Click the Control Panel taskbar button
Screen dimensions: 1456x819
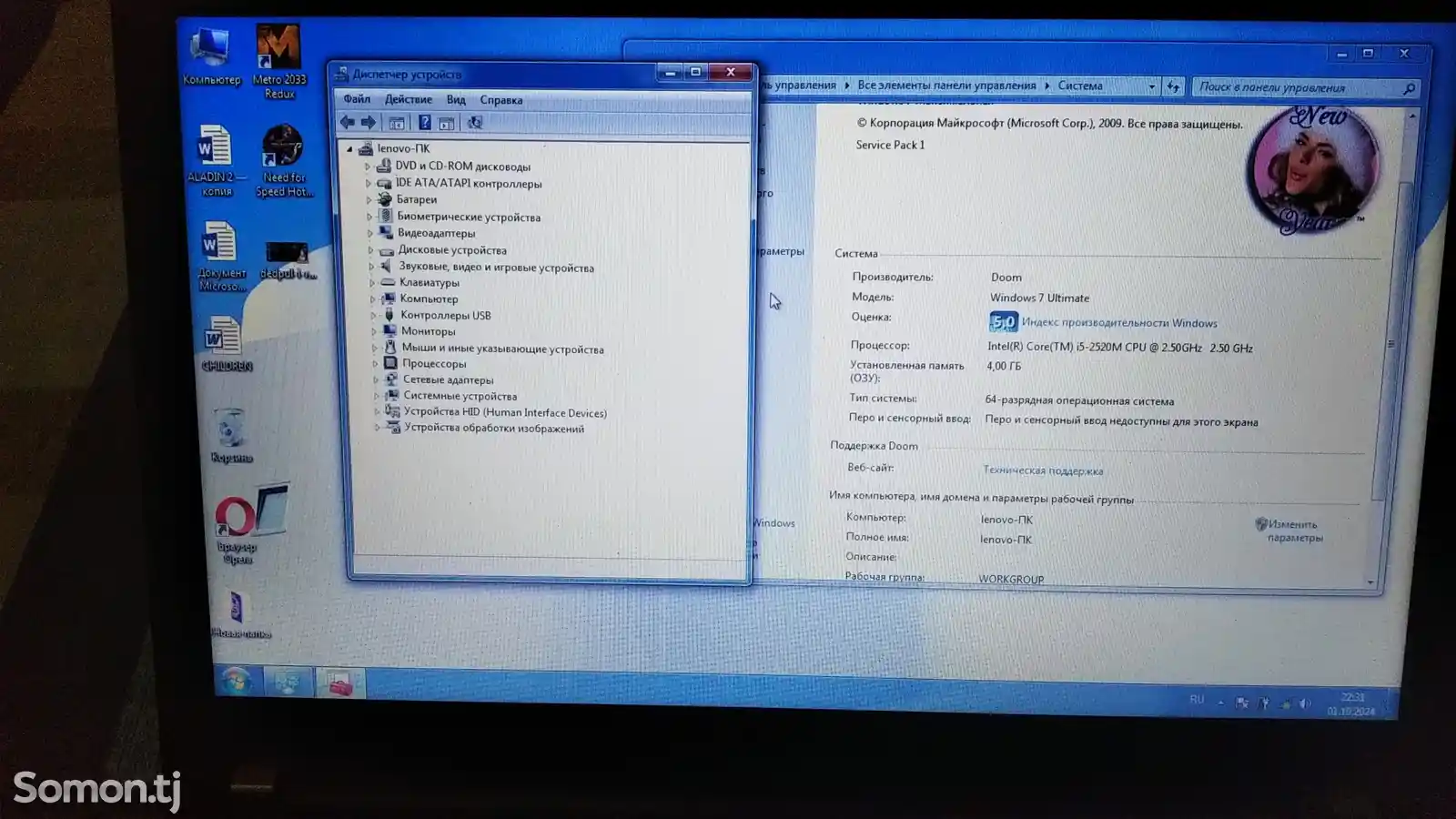(x=288, y=682)
